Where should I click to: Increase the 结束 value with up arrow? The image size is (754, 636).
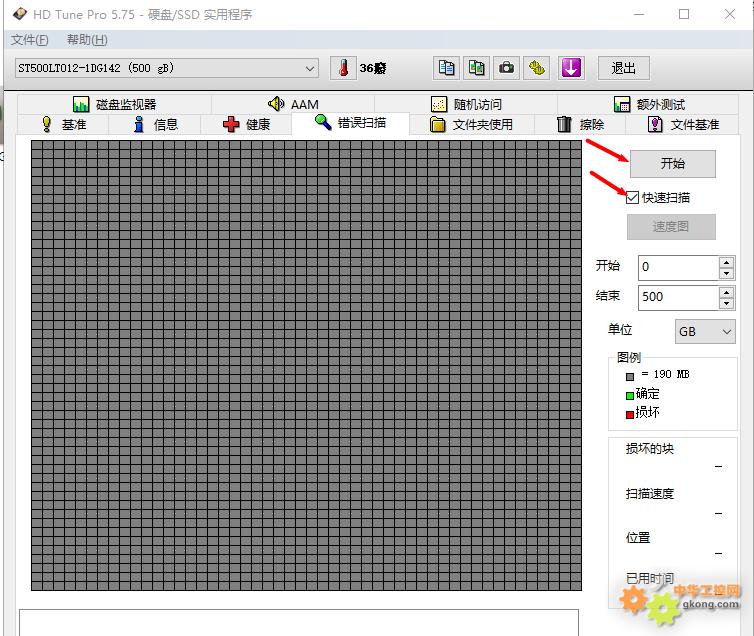(726, 292)
